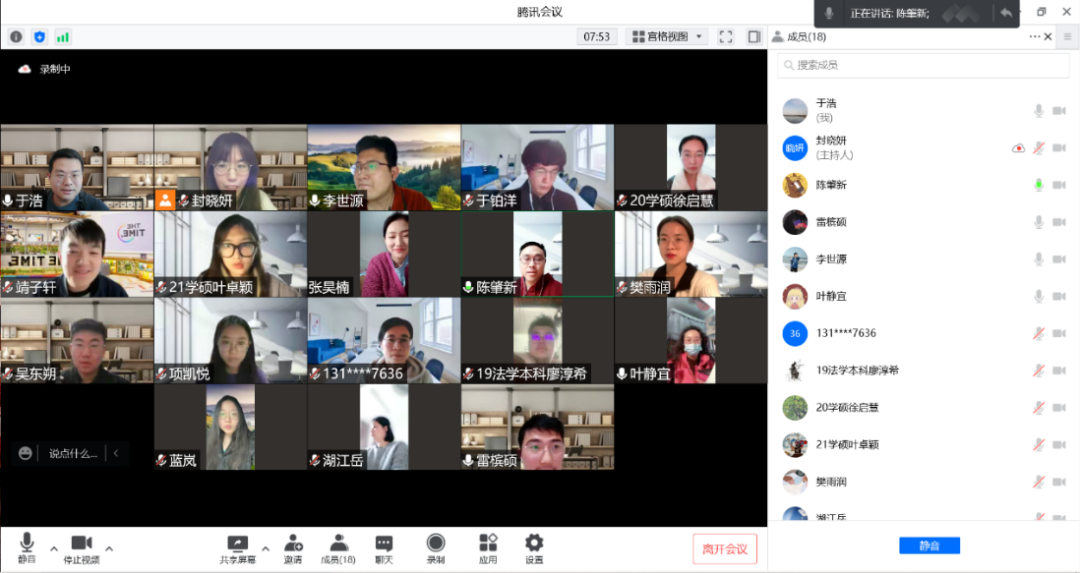Open the three-dots menu in members panel
The width and height of the screenshot is (1080, 573).
click(1034, 37)
